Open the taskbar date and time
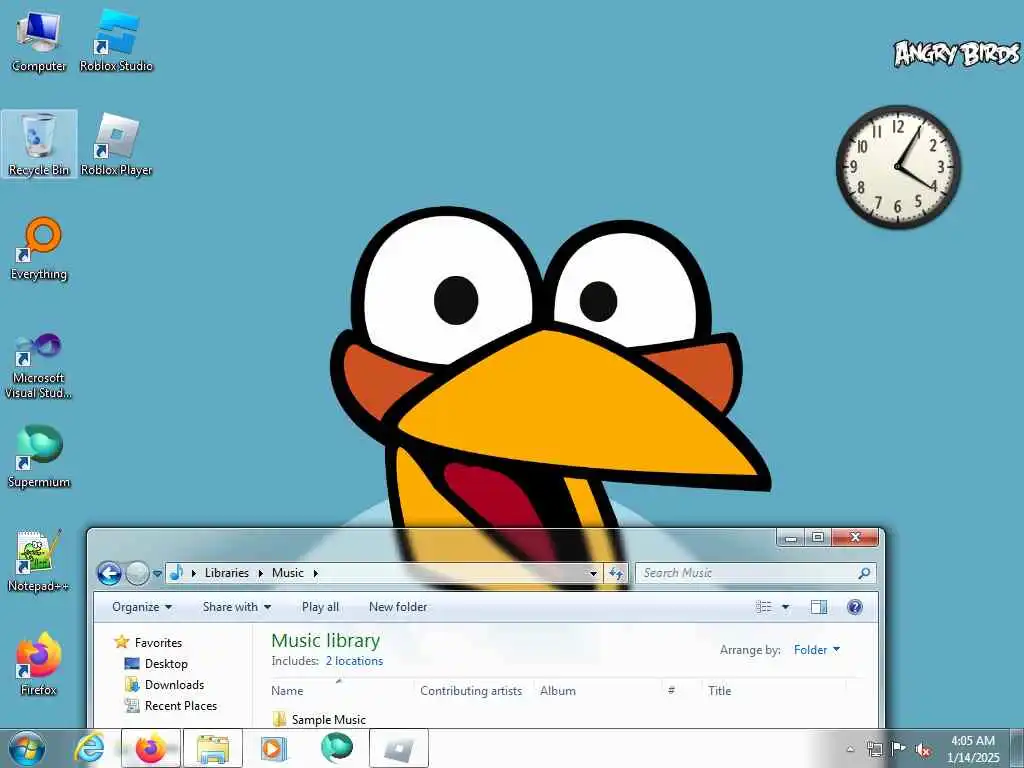Screen dimensions: 1024x768 (x=973, y=749)
